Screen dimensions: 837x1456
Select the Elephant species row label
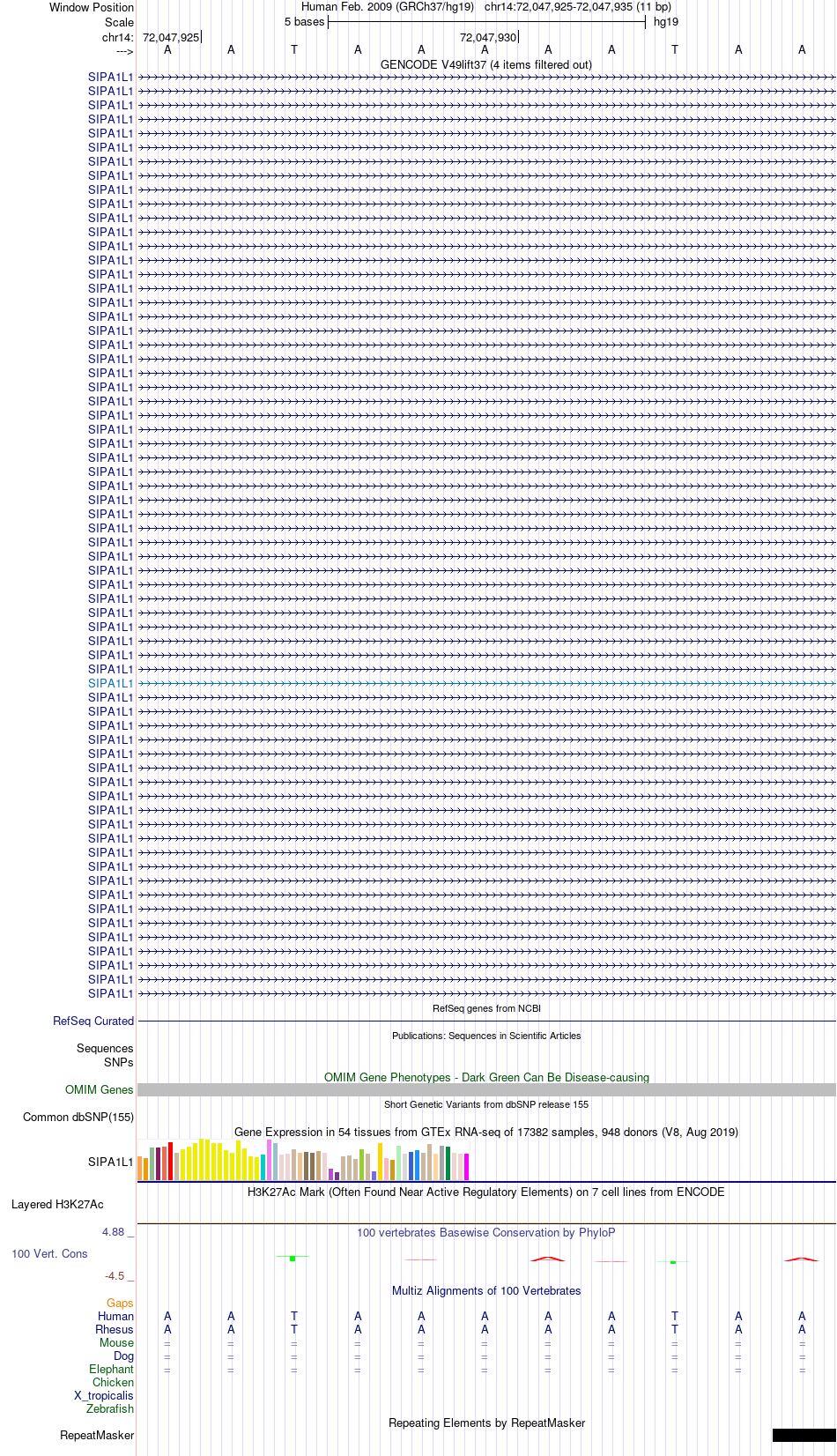111,1369
